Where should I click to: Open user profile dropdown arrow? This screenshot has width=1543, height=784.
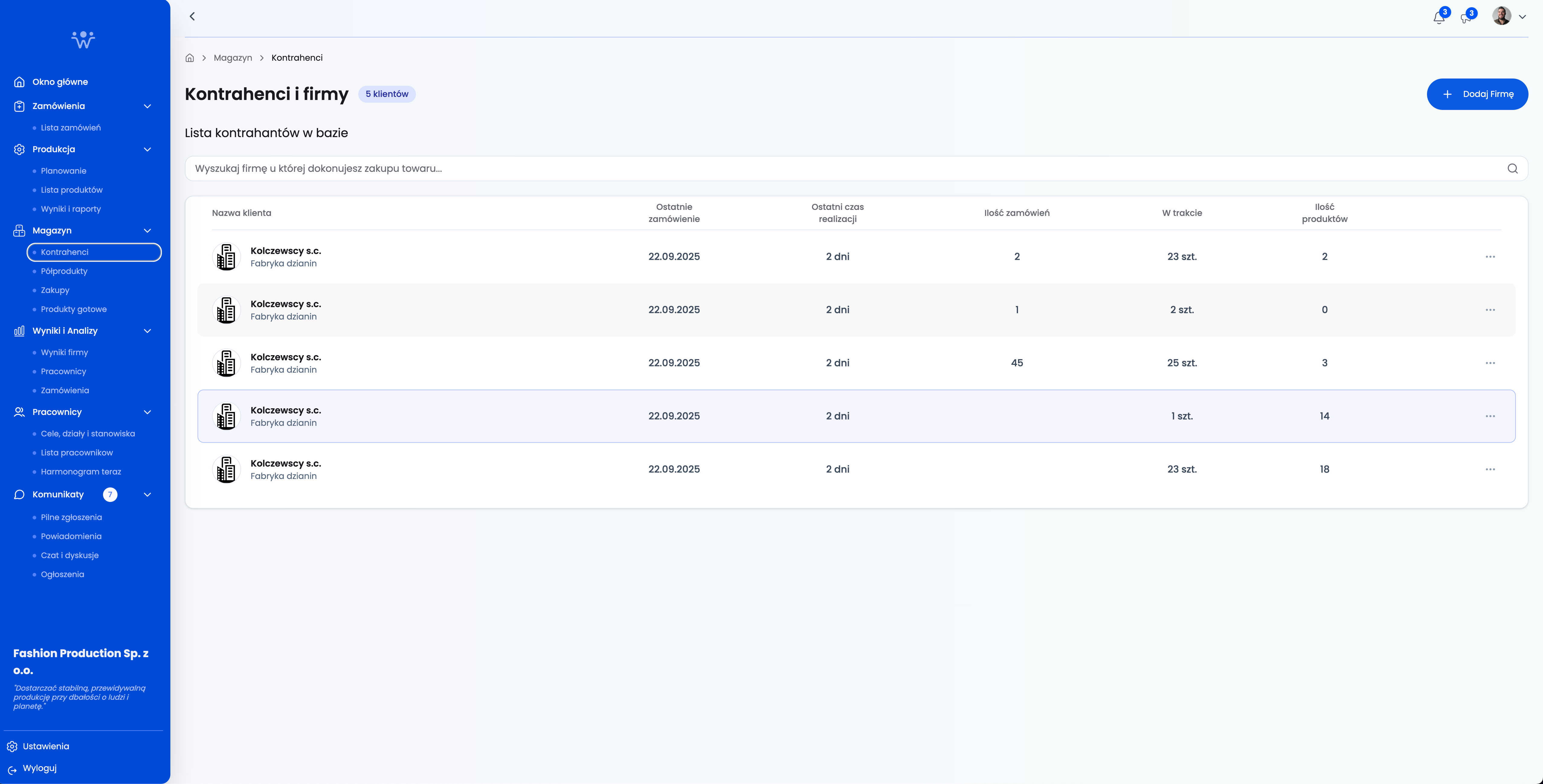click(1522, 17)
